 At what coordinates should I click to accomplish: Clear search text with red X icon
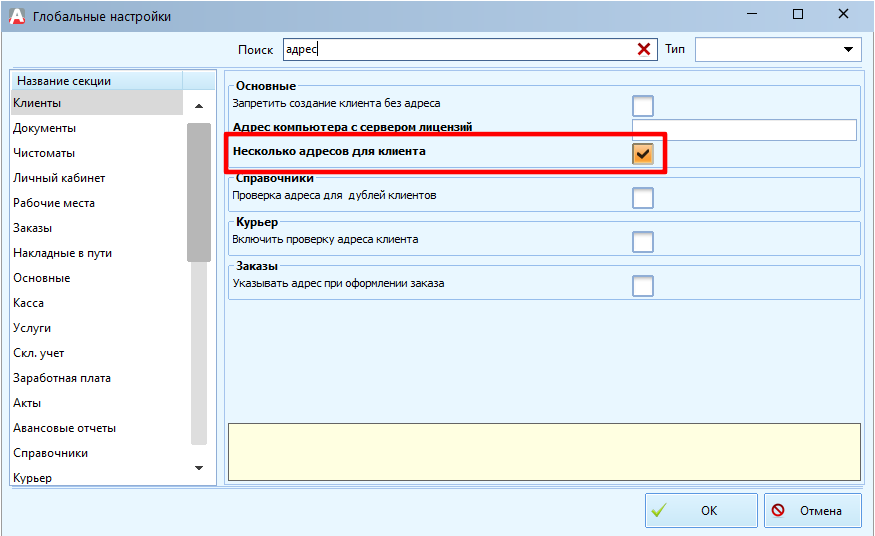(644, 50)
